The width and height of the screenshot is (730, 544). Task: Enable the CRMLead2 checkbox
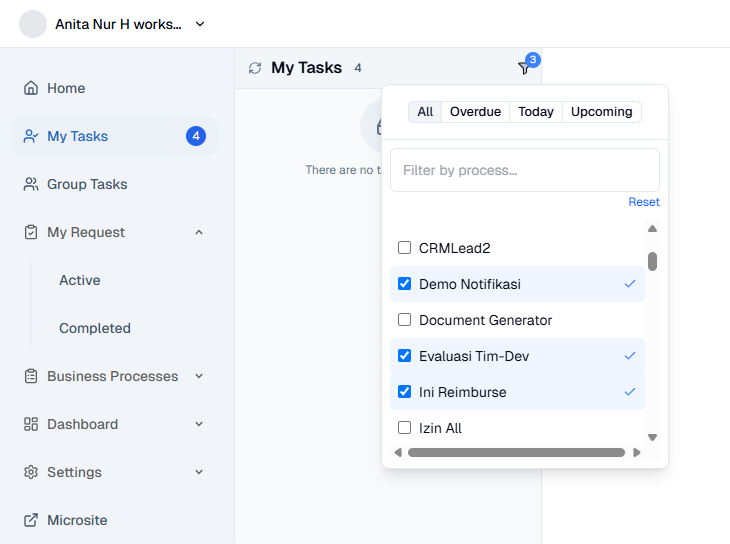pos(405,248)
